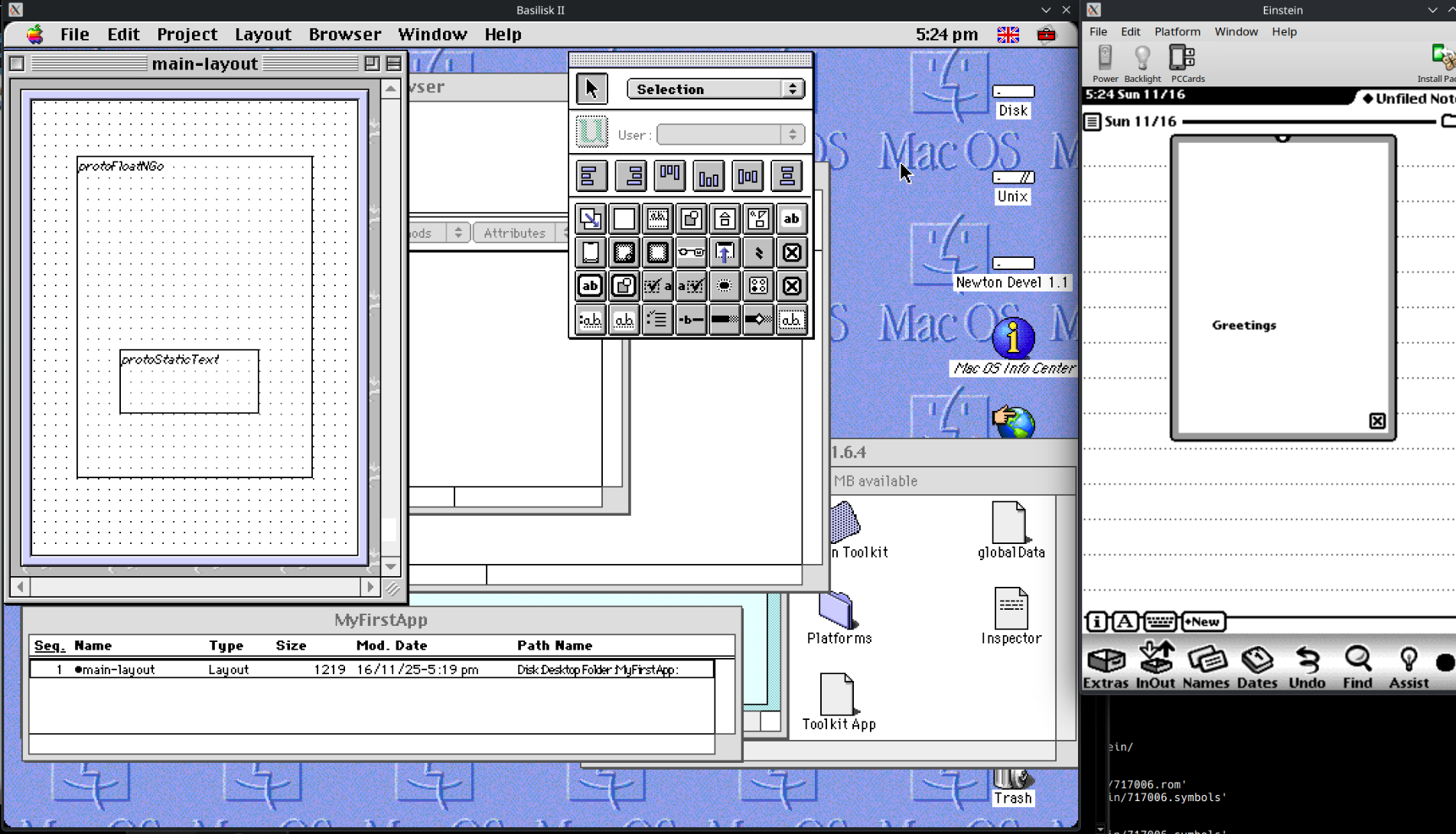Screen dimensions: 1456x834
Task: Pick the slider proto icon with diamond
Action: (x=758, y=320)
